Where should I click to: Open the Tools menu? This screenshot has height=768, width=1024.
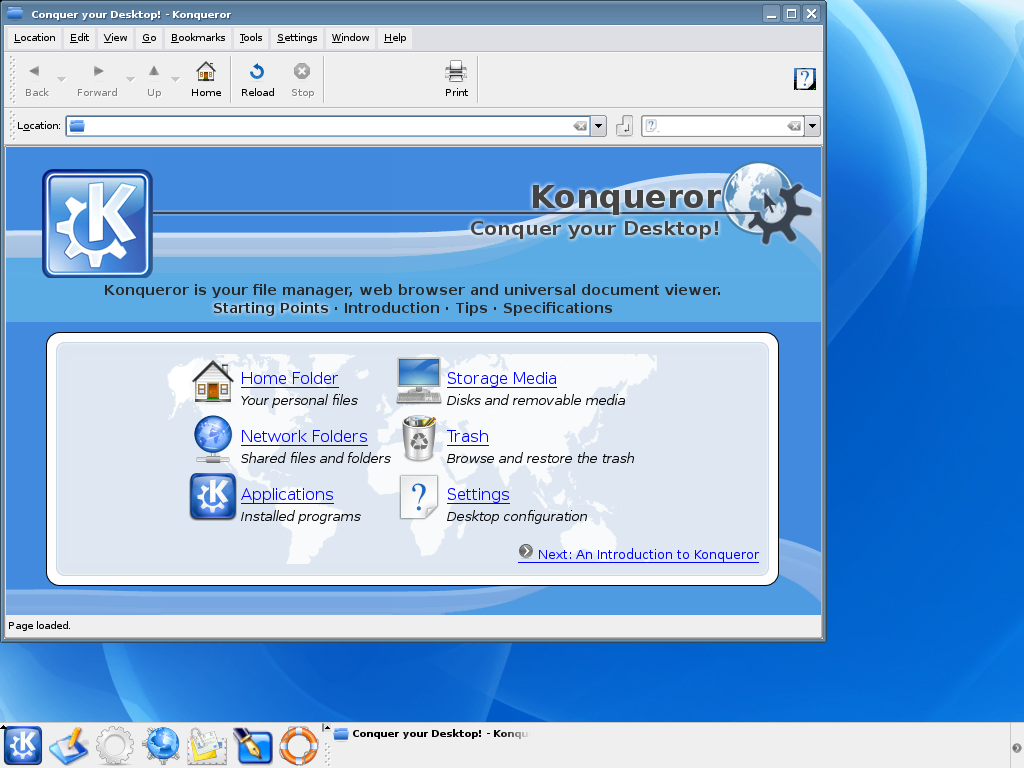point(251,38)
